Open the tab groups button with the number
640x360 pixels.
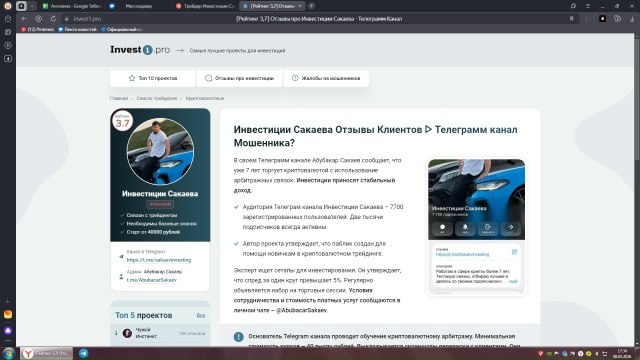21,6
